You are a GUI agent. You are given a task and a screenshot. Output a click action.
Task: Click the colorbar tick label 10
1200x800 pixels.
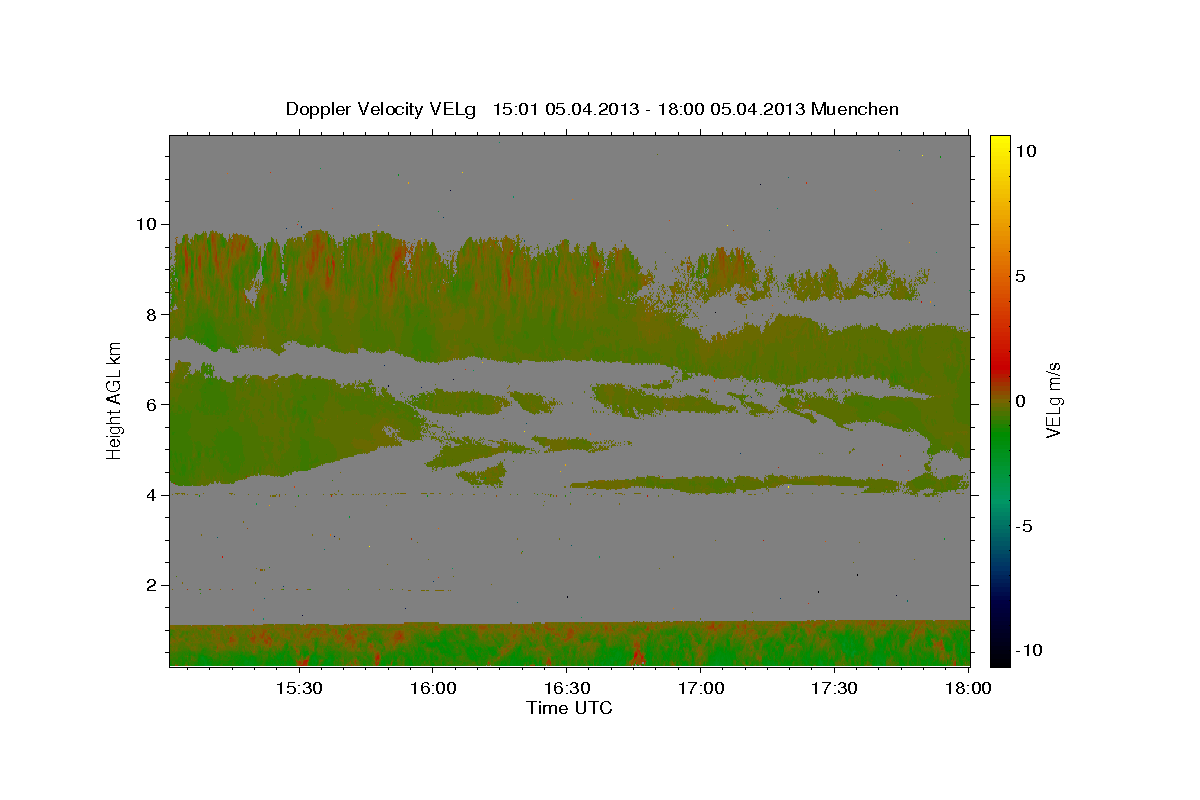tap(1026, 150)
